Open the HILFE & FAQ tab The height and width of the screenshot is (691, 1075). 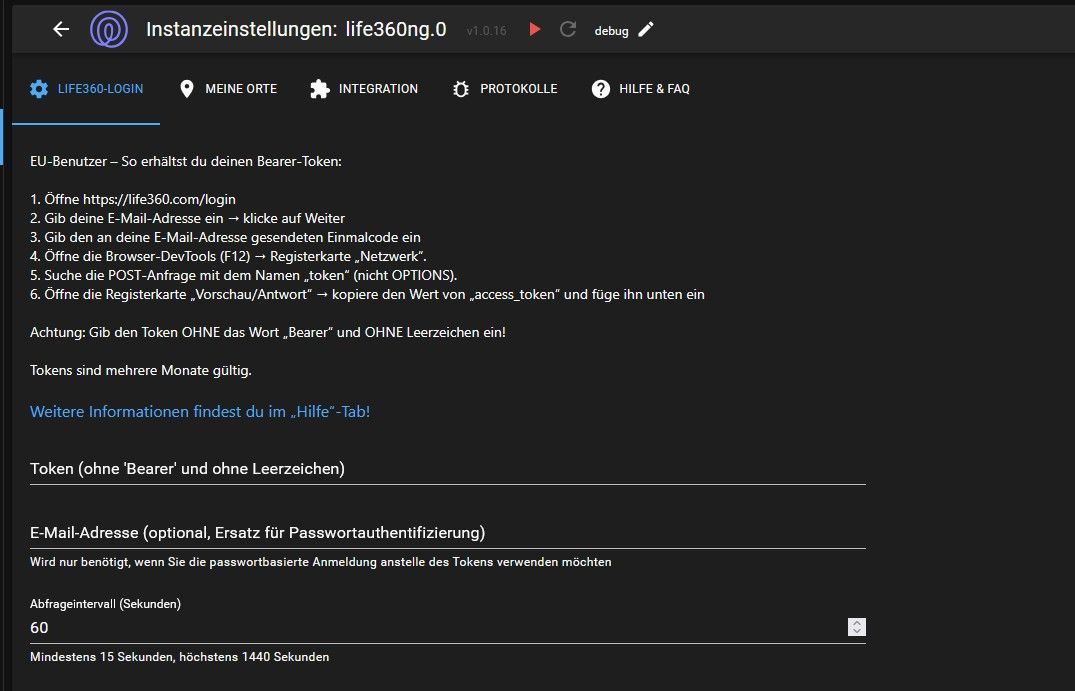click(640, 89)
